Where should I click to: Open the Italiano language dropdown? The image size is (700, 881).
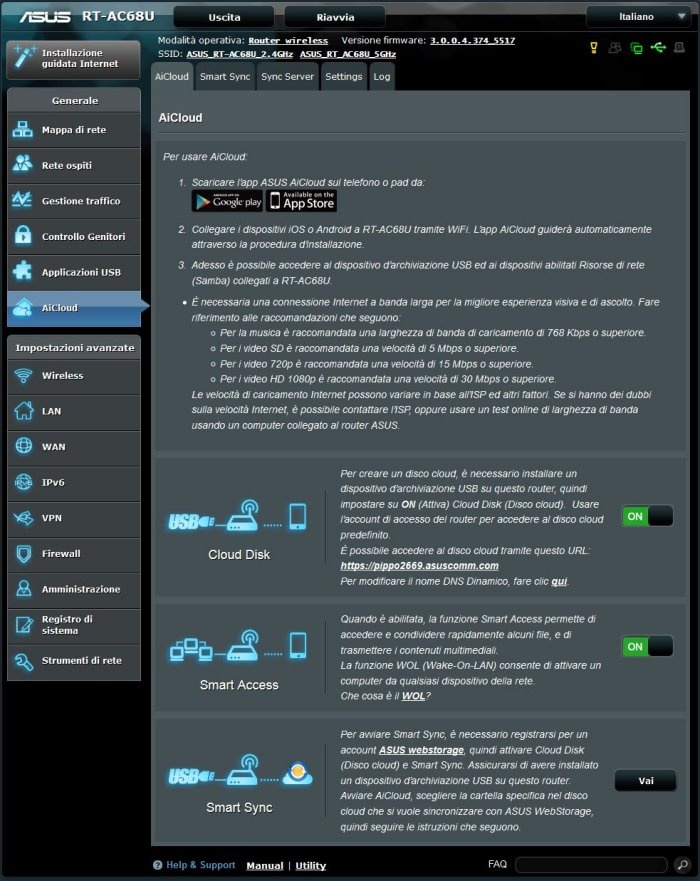[x=637, y=17]
